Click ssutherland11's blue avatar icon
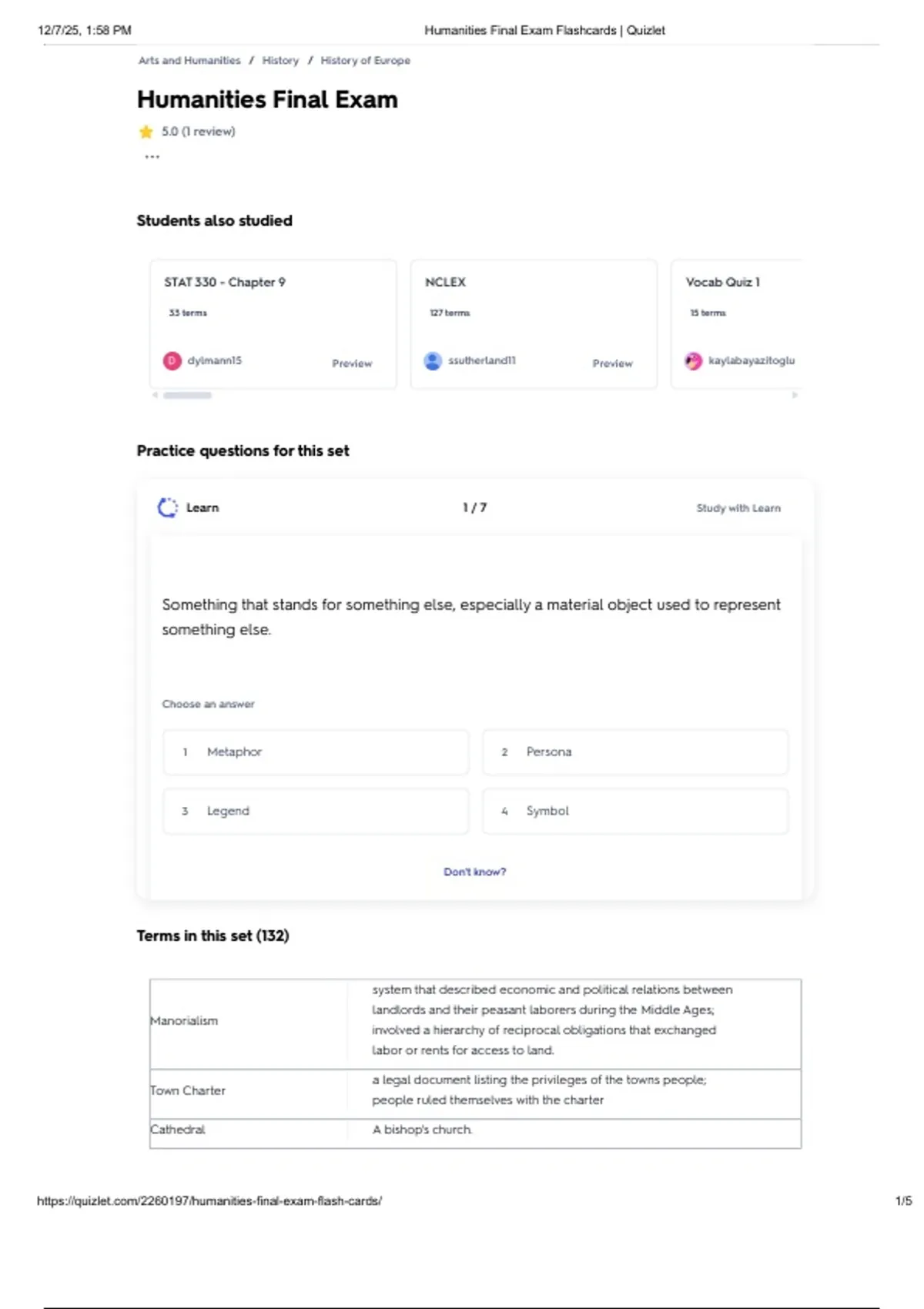This screenshot has height=1309, width=924. 433,360
